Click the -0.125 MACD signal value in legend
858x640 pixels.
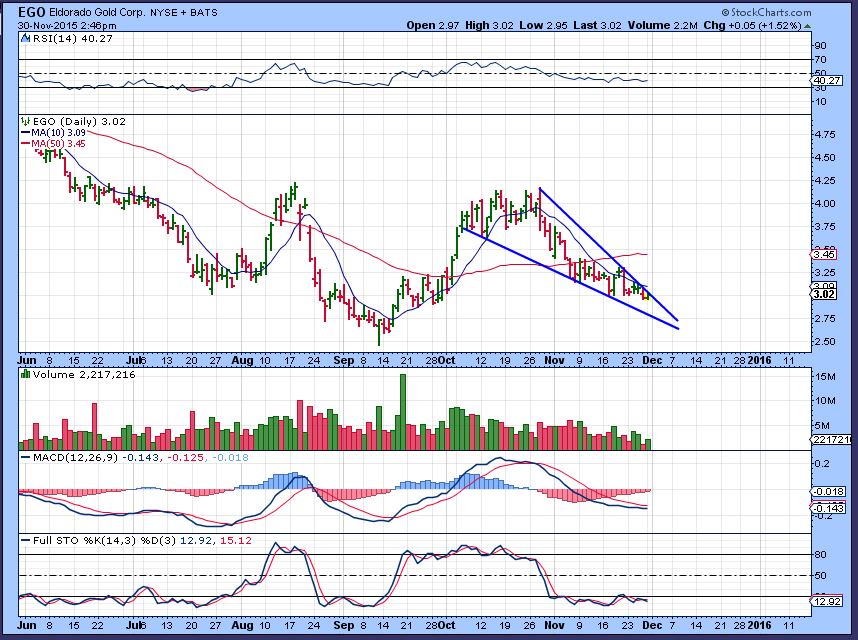click(185, 457)
